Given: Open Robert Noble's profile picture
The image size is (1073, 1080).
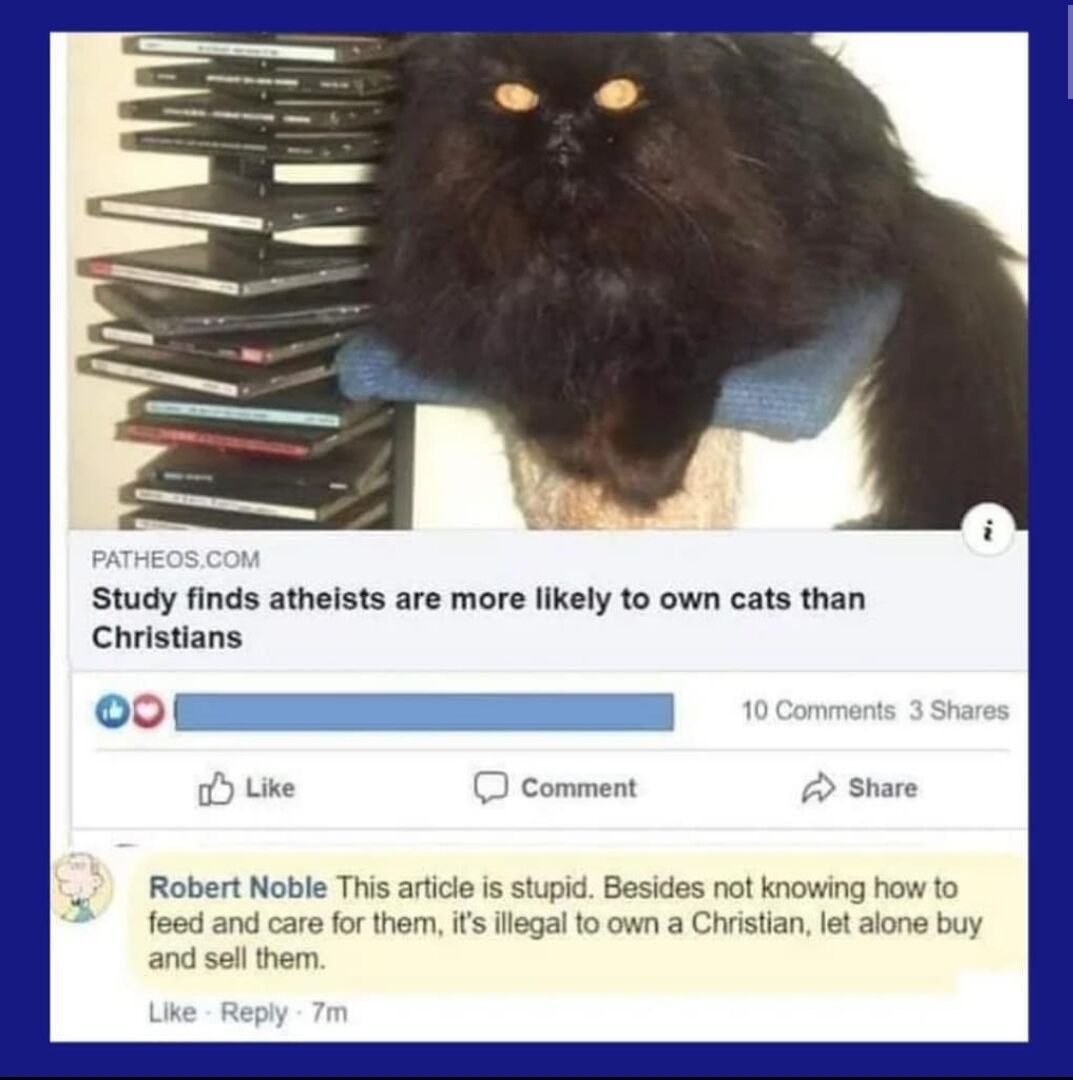Looking at the screenshot, I should [x=83, y=887].
